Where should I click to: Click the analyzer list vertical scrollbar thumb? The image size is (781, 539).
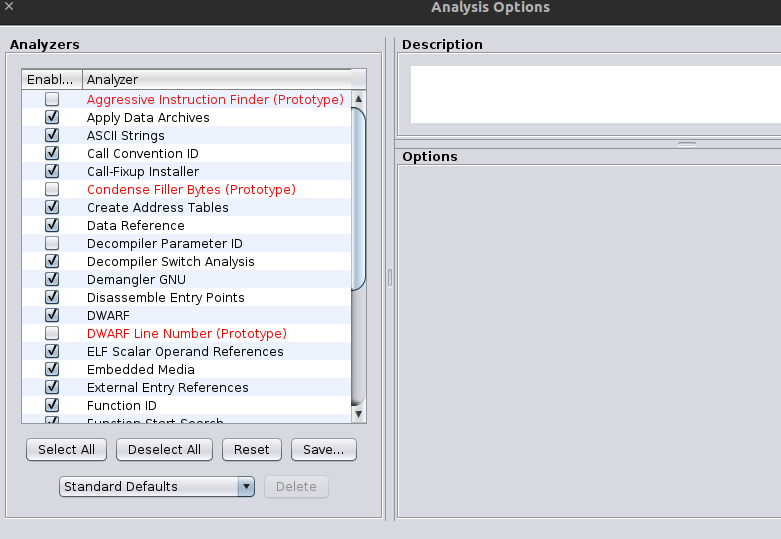(x=359, y=200)
